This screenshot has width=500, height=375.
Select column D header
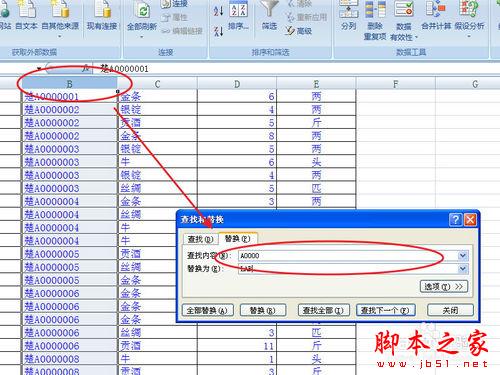[x=237, y=84]
